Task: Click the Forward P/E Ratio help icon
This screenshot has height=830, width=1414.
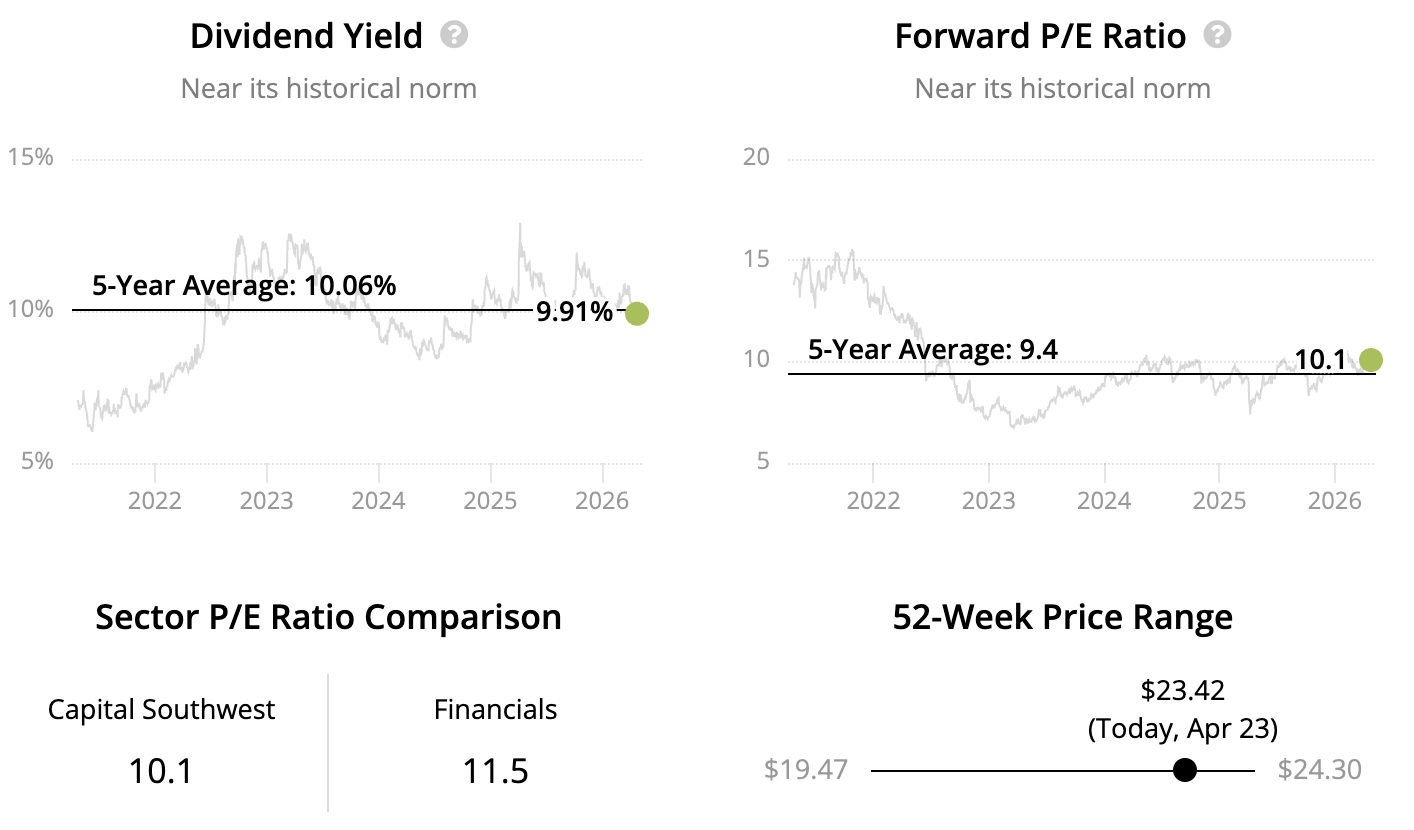Action: pyautogui.click(x=1217, y=36)
